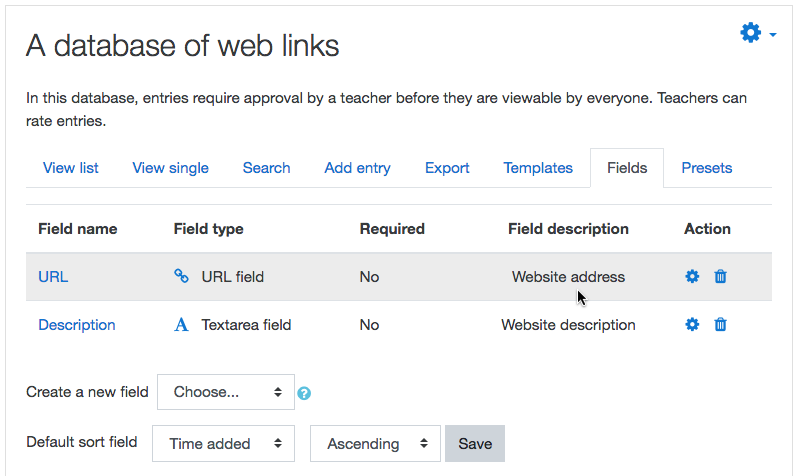This screenshot has width=800, height=476.
Task: Click the URL field chain-link icon
Action: coord(181,276)
